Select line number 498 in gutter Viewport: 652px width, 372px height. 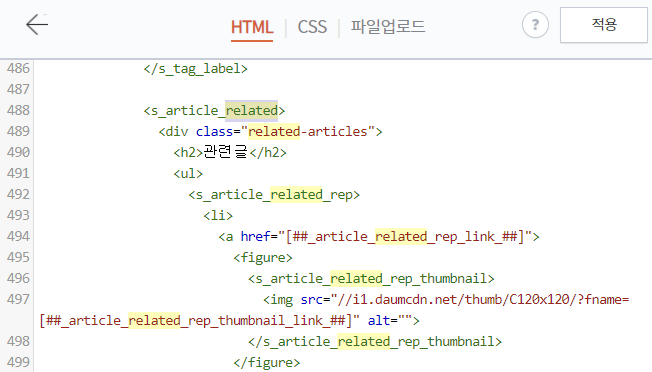coord(18,341)
